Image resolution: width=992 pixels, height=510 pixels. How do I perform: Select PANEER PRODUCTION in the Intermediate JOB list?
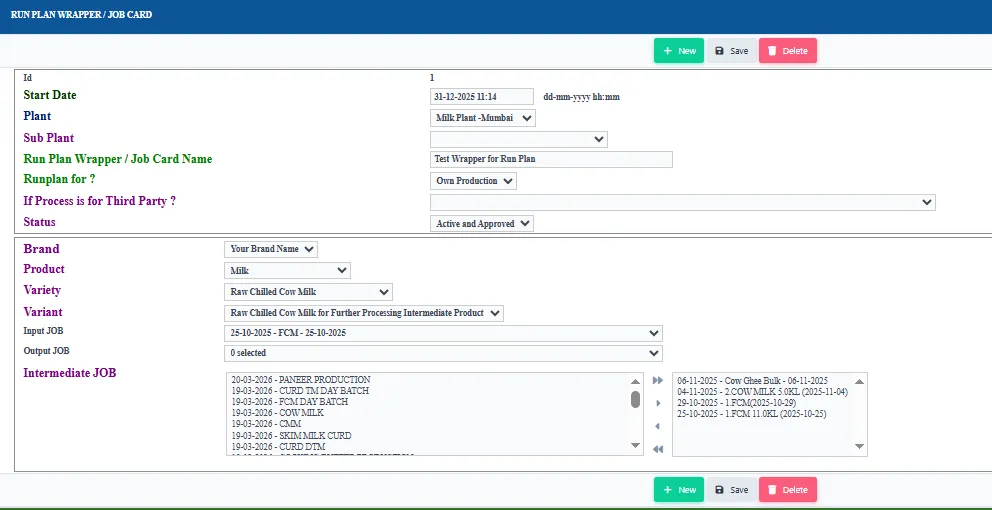click(301, 380)
